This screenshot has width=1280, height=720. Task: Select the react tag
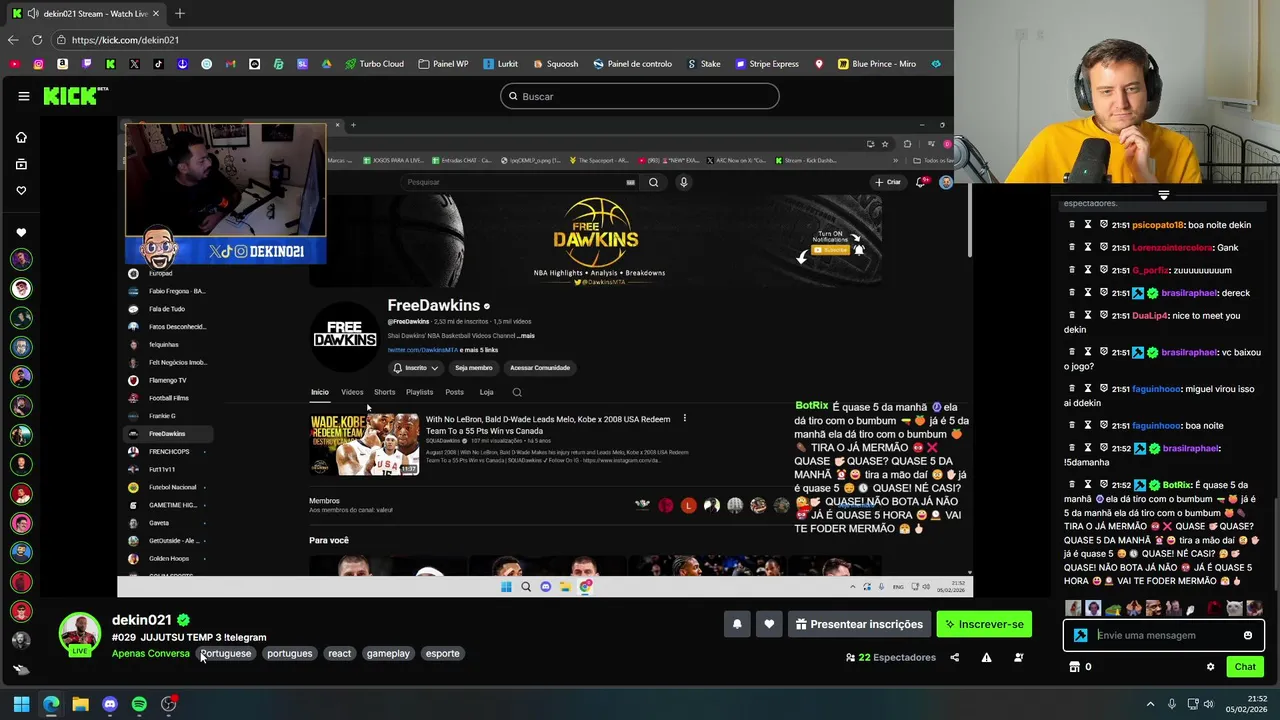click(x=340, y=653)
